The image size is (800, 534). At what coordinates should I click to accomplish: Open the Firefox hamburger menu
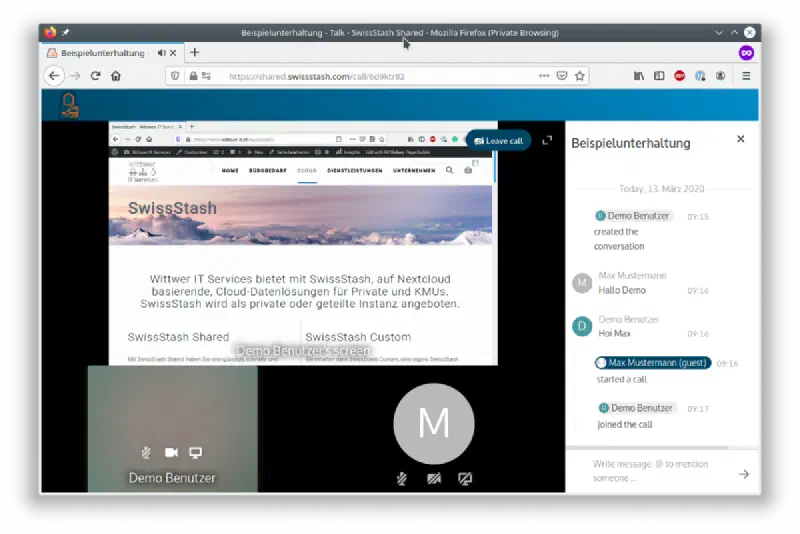click(746, 76)
